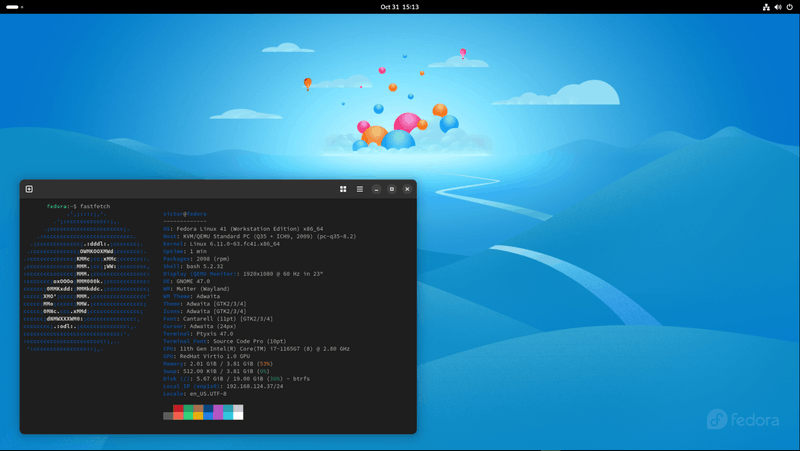Open a new terminal tab

coord(29,189)
